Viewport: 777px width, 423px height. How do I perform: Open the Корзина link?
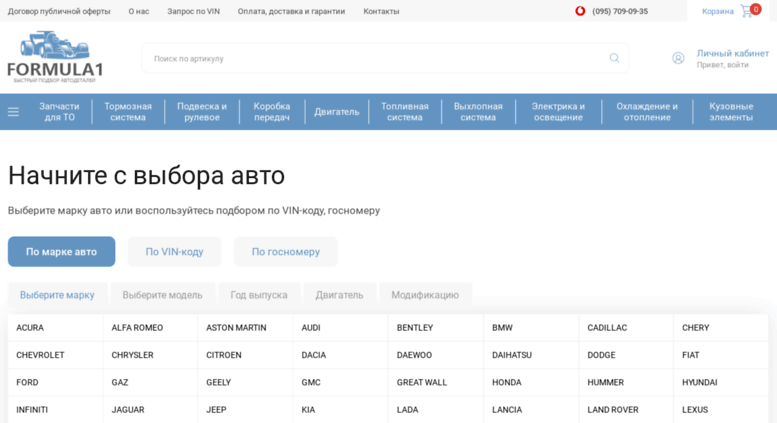[718, 11]
